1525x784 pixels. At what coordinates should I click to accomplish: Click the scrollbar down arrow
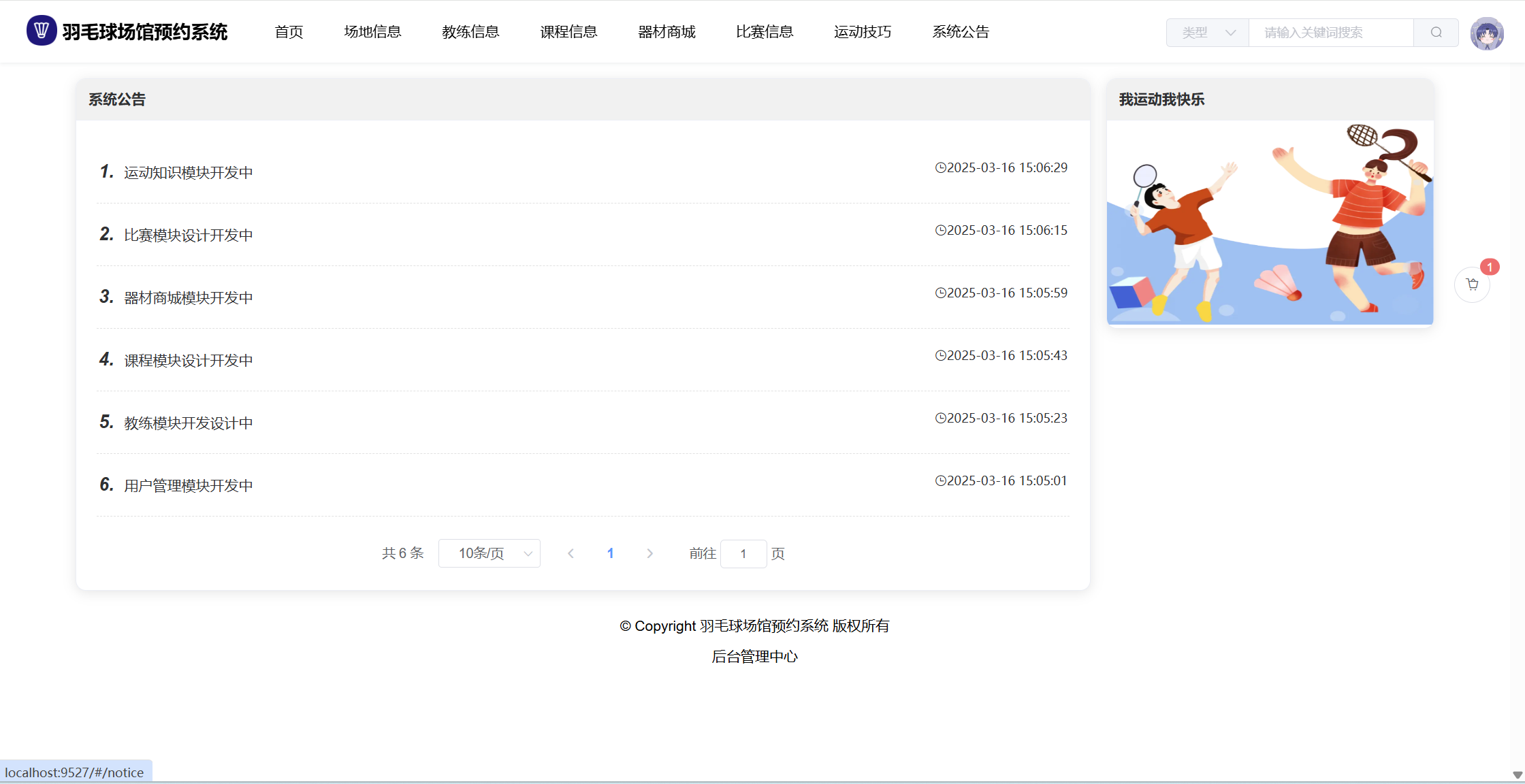[x=1517, y=775]
